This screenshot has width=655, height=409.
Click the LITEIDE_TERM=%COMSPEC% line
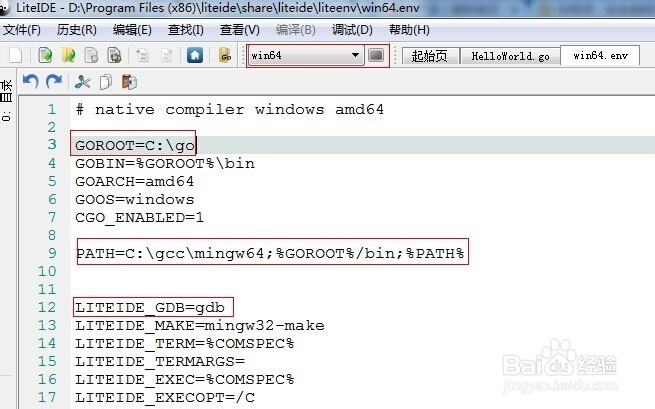coord(184,343)
